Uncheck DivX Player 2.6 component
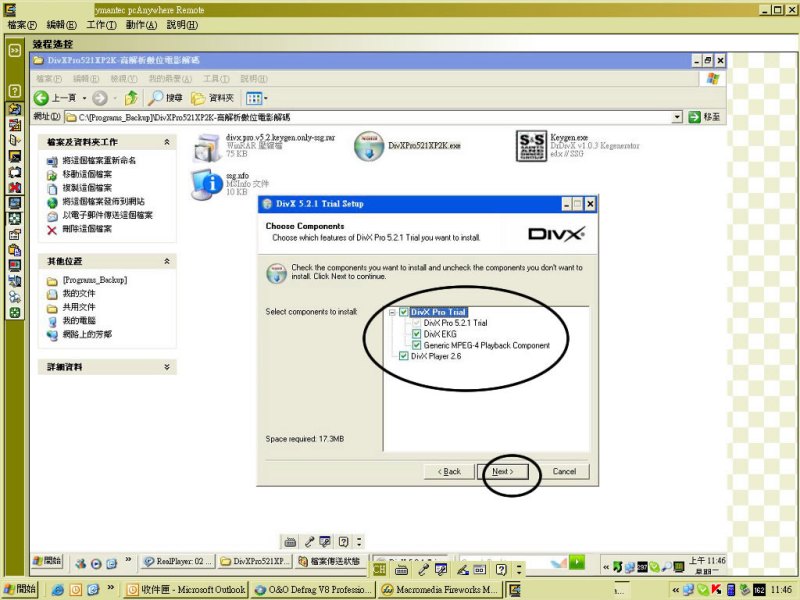800x600 pixels. [x=404, y=356]
